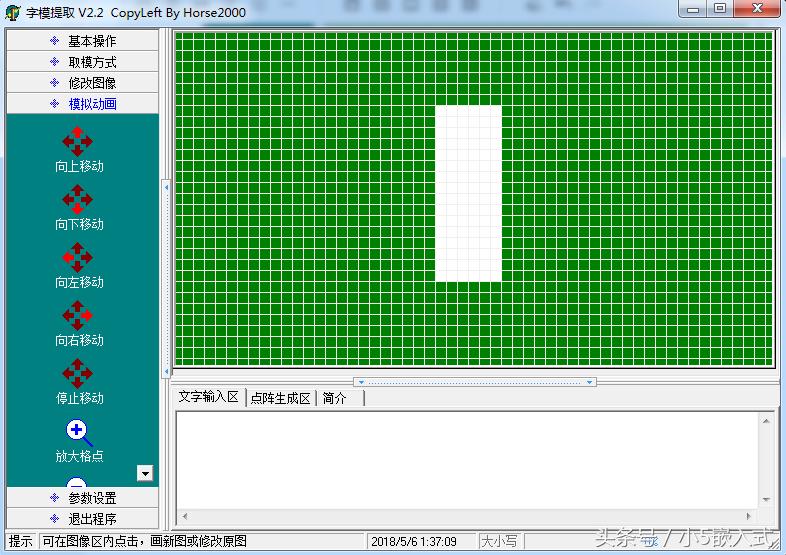This screenshot has width=786, height=555.
Task: Click the zoom in grid (放大格点) magnifier icon
Action: tap(78, 431)
